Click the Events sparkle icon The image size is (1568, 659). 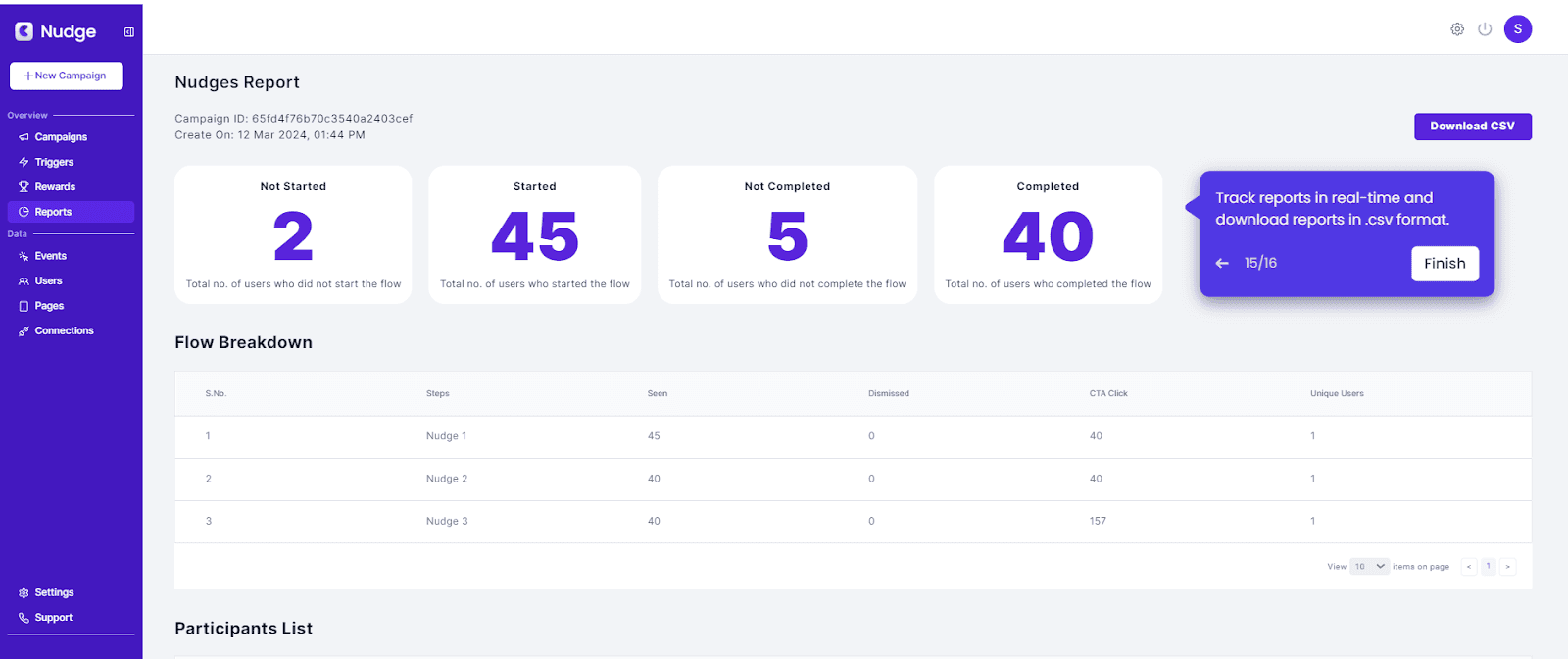[24, 256]
